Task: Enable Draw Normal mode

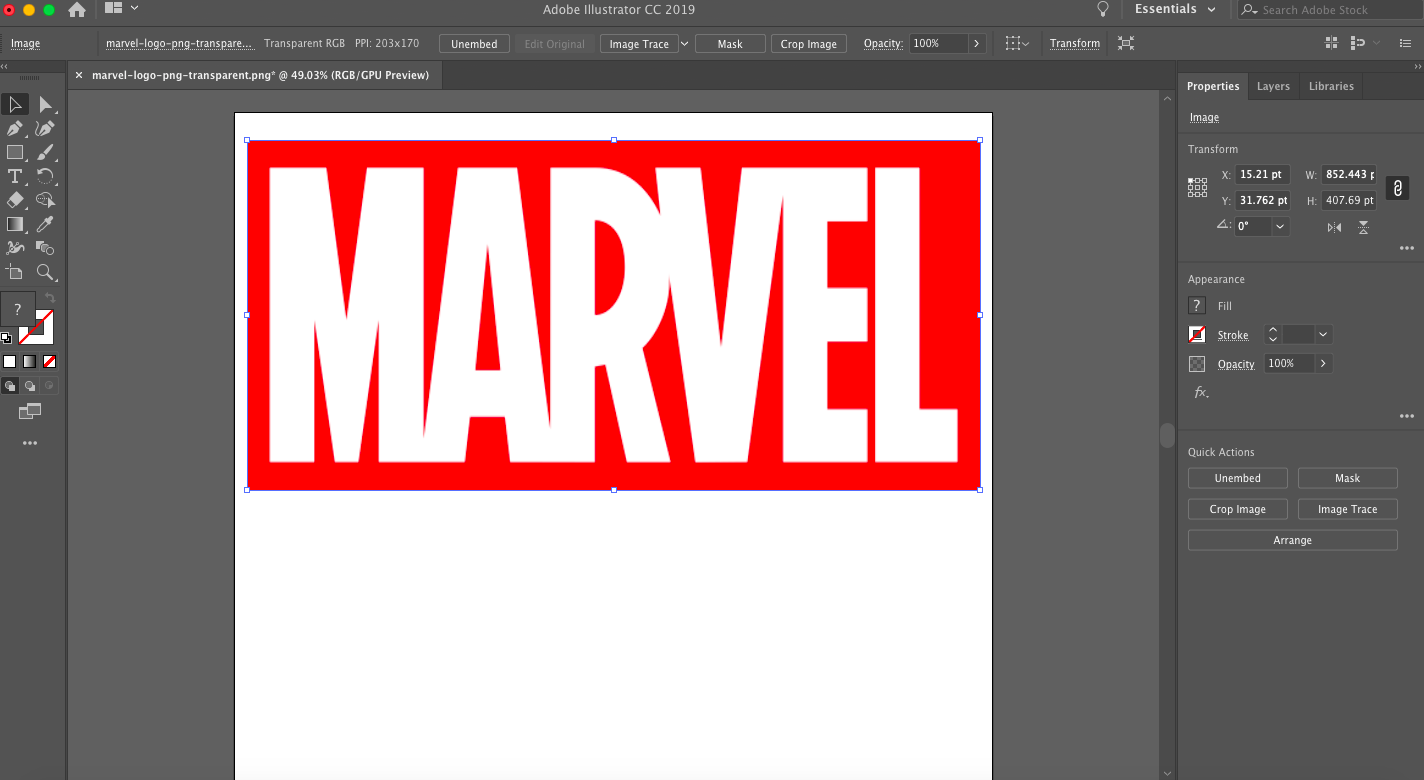Action: click(10, 385)
